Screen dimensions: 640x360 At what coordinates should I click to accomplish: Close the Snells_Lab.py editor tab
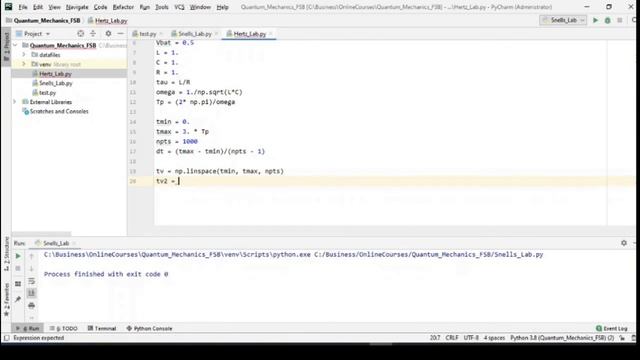pyautogui.click(x=217, y=34)
